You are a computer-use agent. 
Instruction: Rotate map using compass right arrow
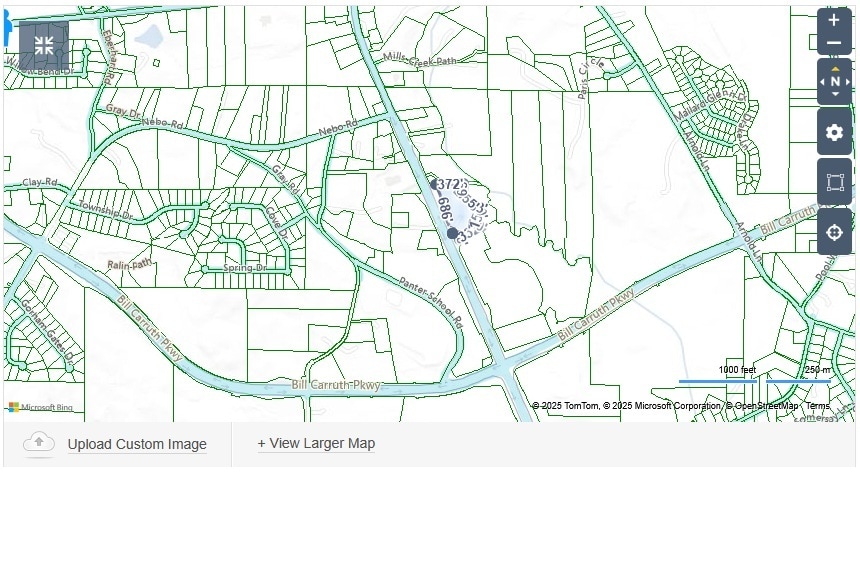click(x=847, y=82)
